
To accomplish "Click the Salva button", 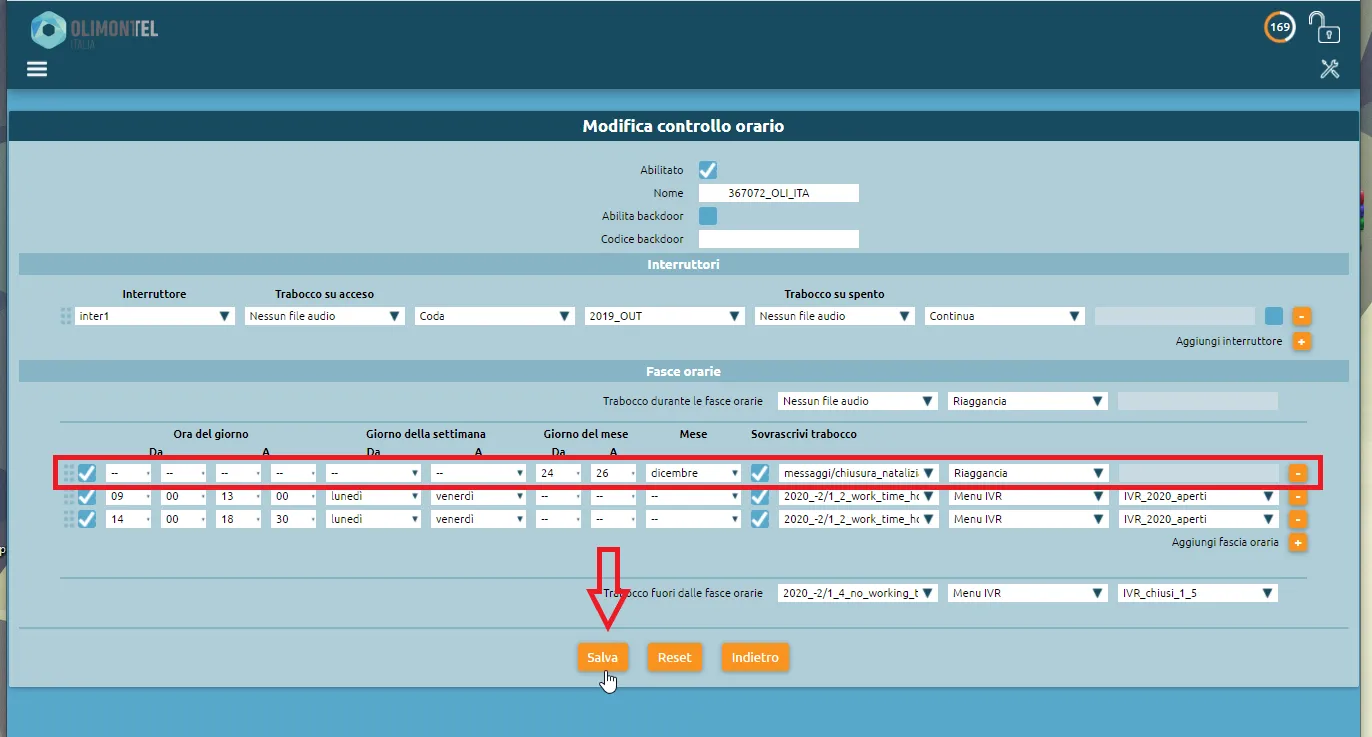I will (x=602, y=658).
